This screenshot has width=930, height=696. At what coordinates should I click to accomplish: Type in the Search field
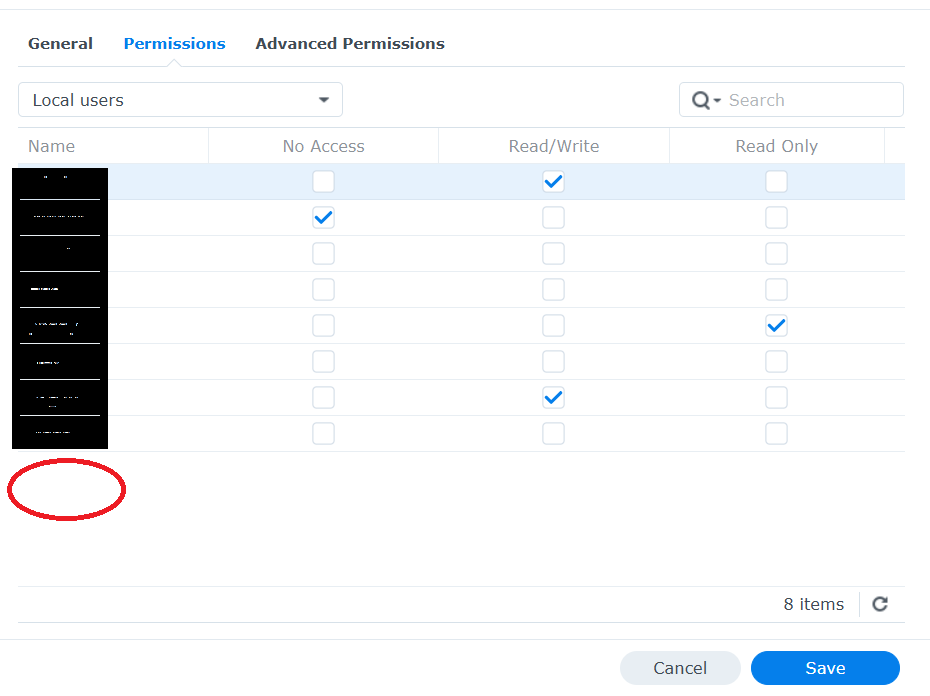pyautogui.click(x=810, y=100)
